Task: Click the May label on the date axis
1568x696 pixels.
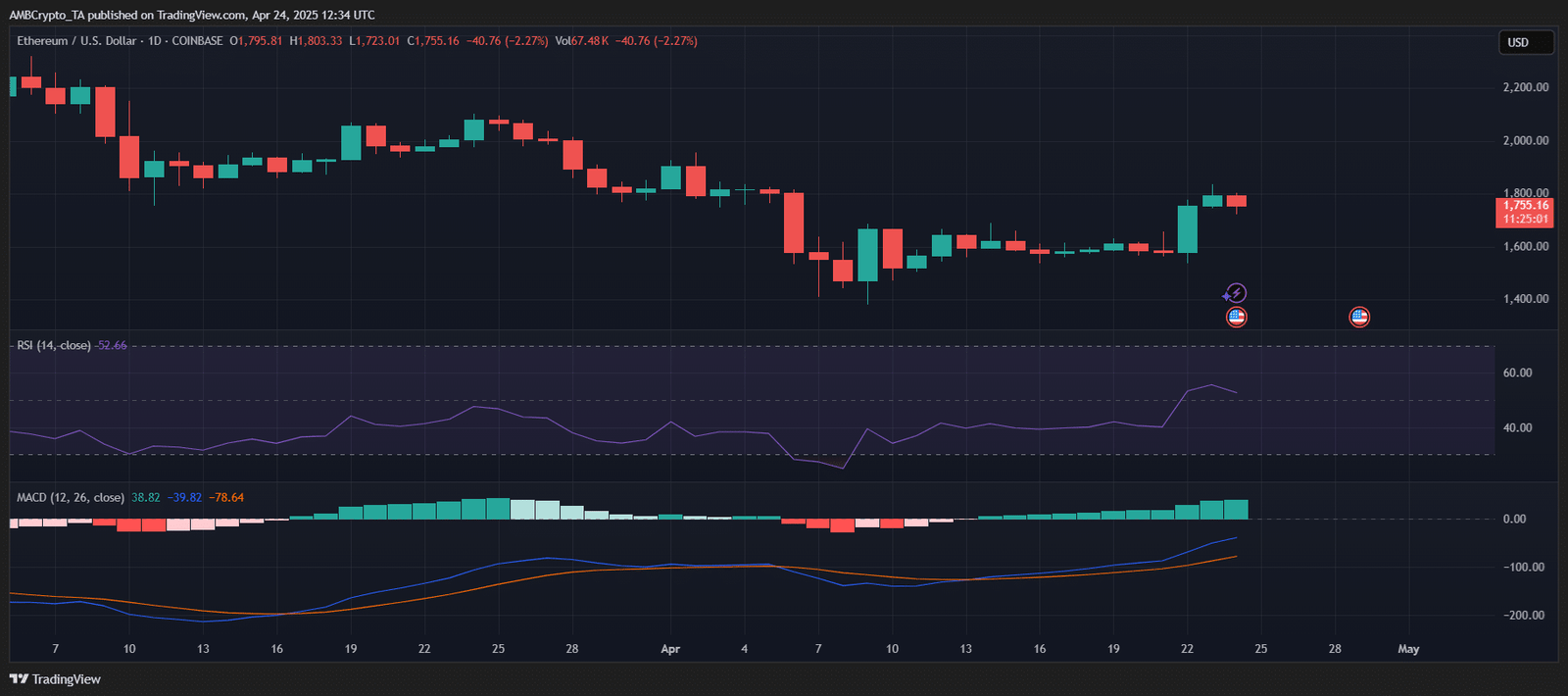Action: [x=1408, y=649]
